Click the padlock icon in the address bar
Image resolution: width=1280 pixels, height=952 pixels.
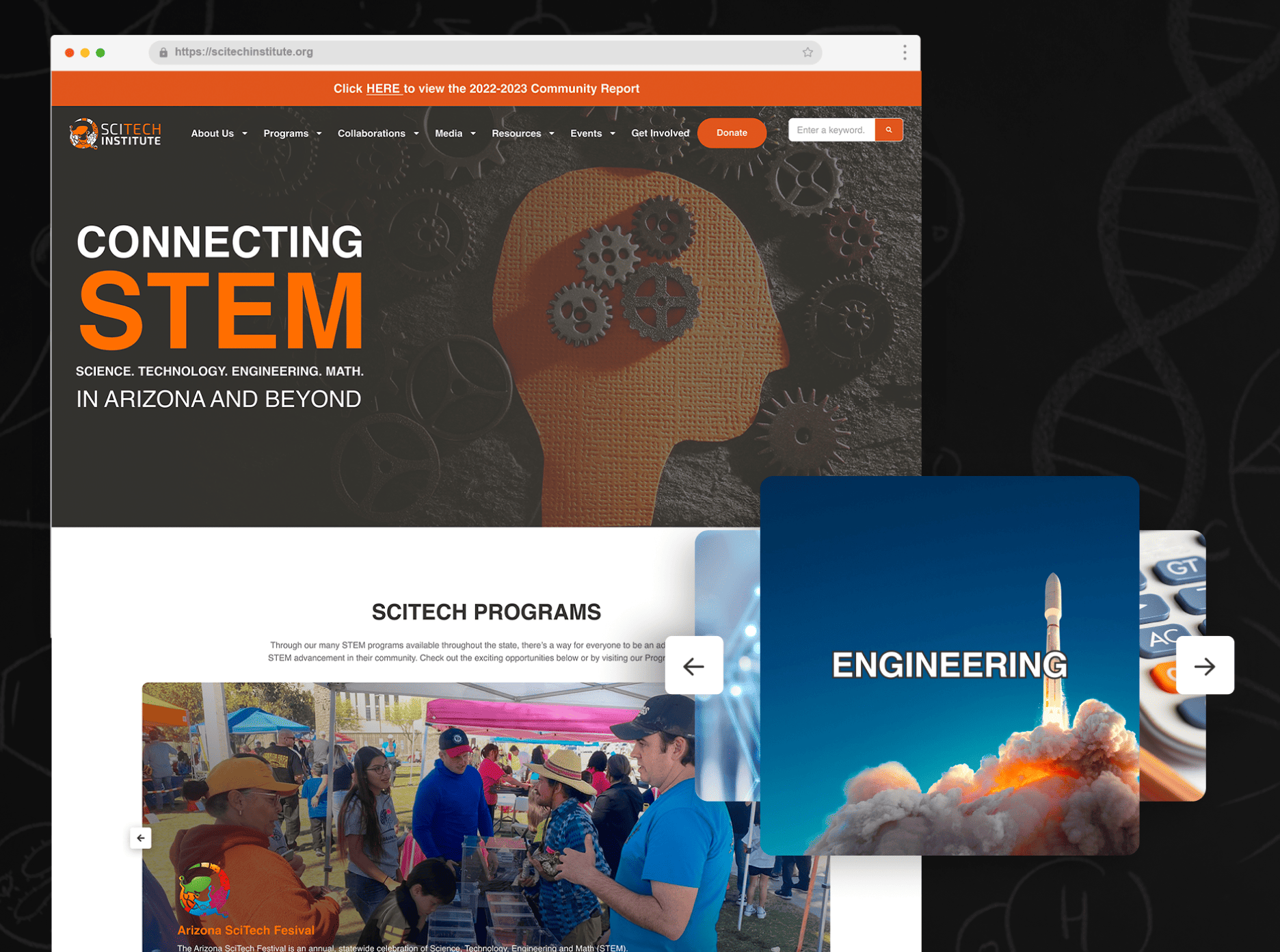[163, 52]
